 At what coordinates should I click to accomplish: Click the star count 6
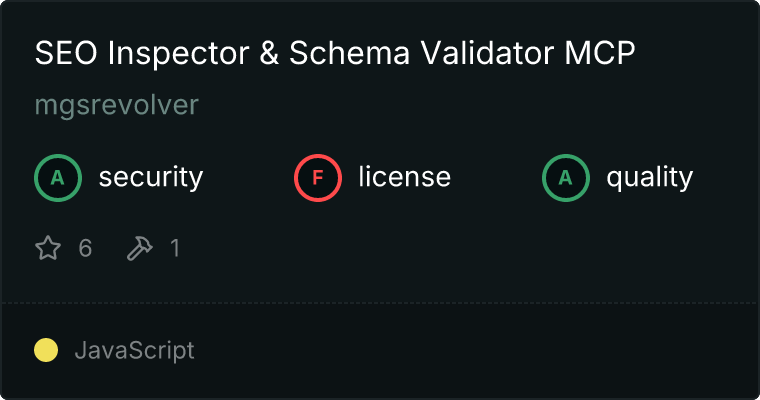(85, 248)
